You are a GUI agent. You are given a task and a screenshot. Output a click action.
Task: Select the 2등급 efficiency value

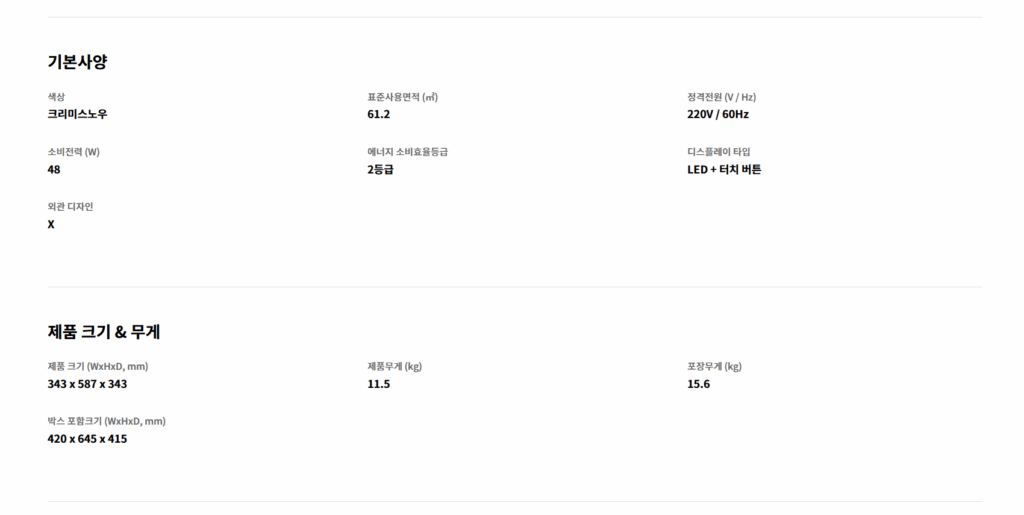pyautogui.click(x=381, y=169)
